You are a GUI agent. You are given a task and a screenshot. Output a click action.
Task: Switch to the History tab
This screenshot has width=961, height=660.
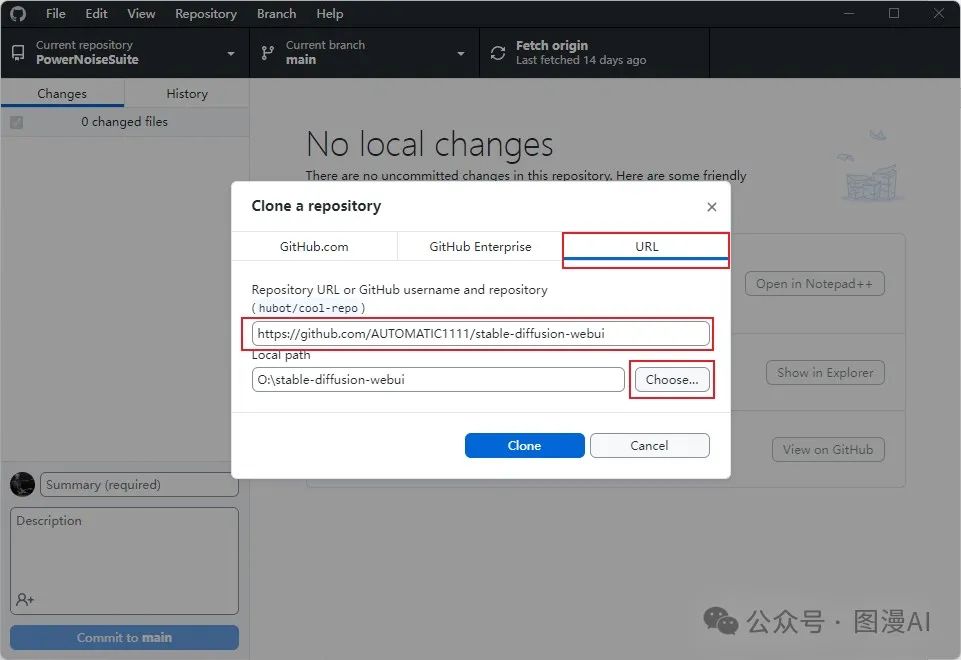(x=187, y=93)
